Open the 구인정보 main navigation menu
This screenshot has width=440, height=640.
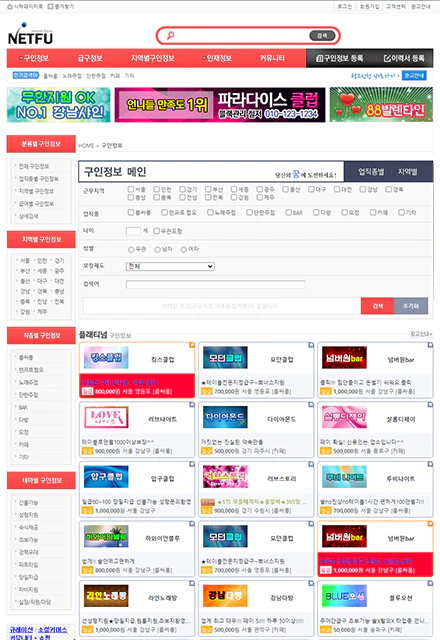[x=34, y=58]
